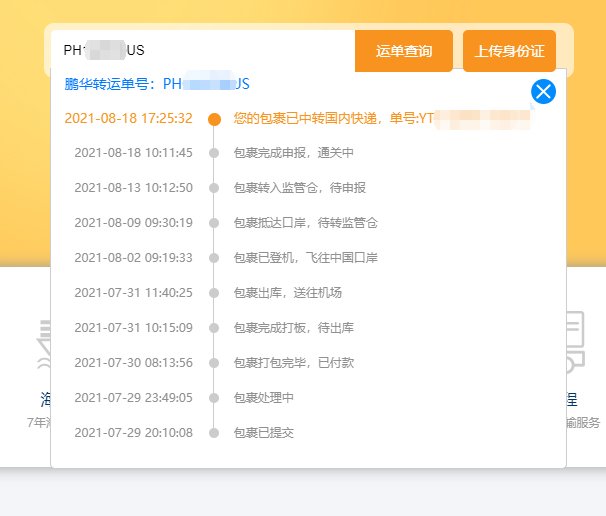Screen dimensions: 606x516
Task: Click timestamp 2021-07-31 10:15:09
Action: pyautogui.click(x=133, y=327)
